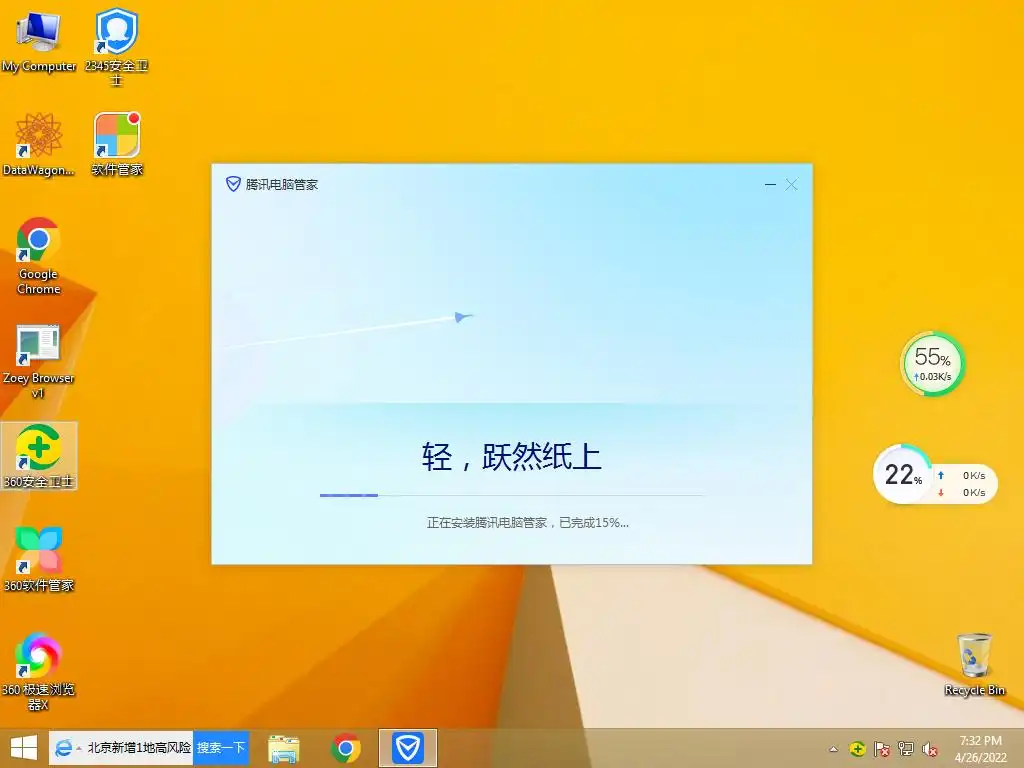The height and width of the screenshot is (768, 1024).
Task: Open the My Computer desktop icon
Action: pyautogui.click(x=39, y=41)
